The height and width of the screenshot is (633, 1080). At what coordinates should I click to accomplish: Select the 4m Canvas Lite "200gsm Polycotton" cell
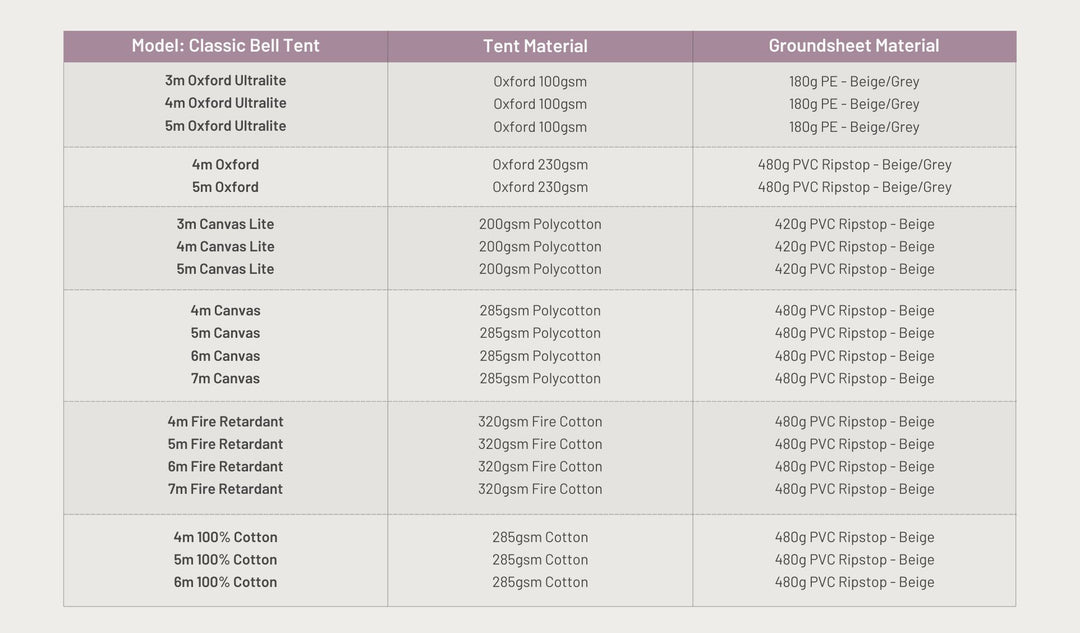540,247
